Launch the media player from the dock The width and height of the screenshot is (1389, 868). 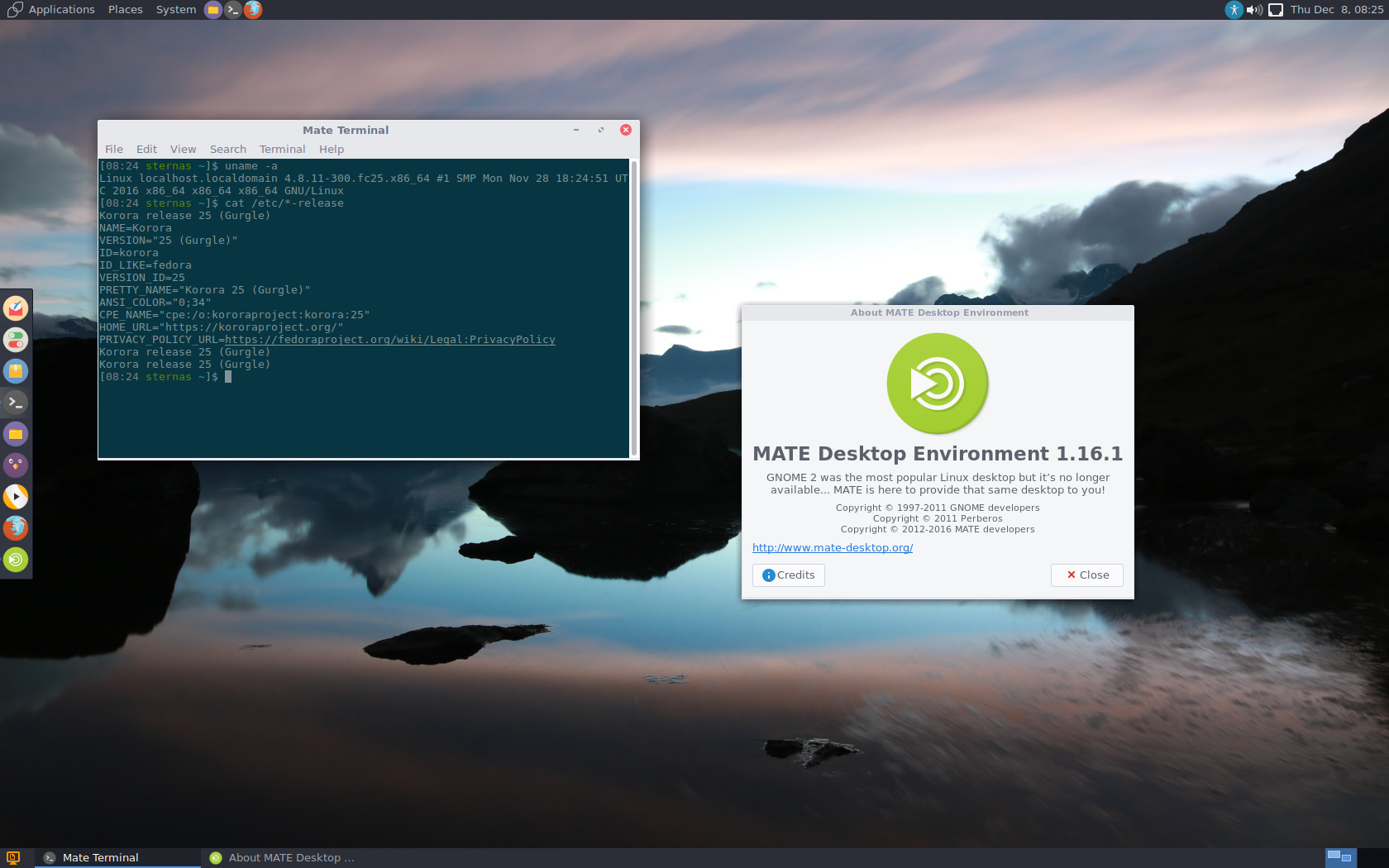(16, 497)
